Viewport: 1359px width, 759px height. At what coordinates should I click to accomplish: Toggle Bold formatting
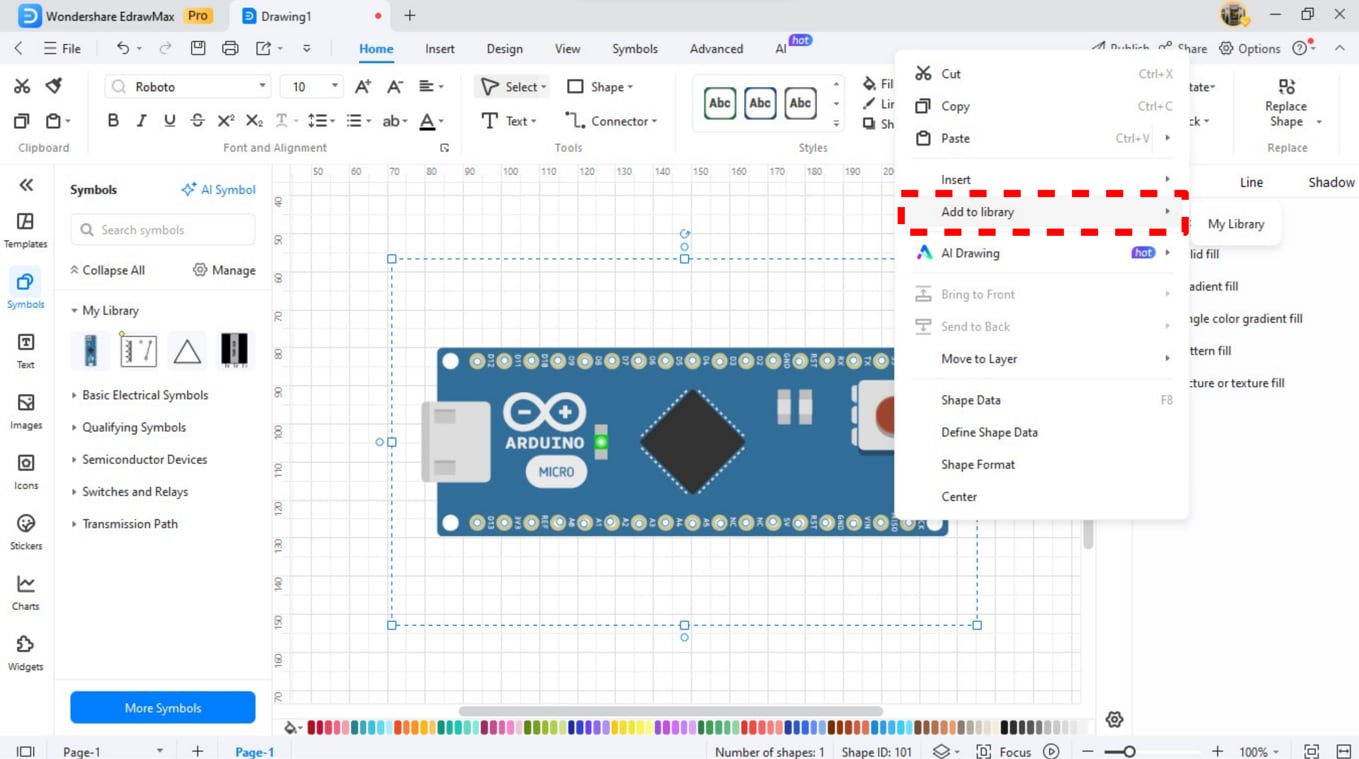click(113, 121)
